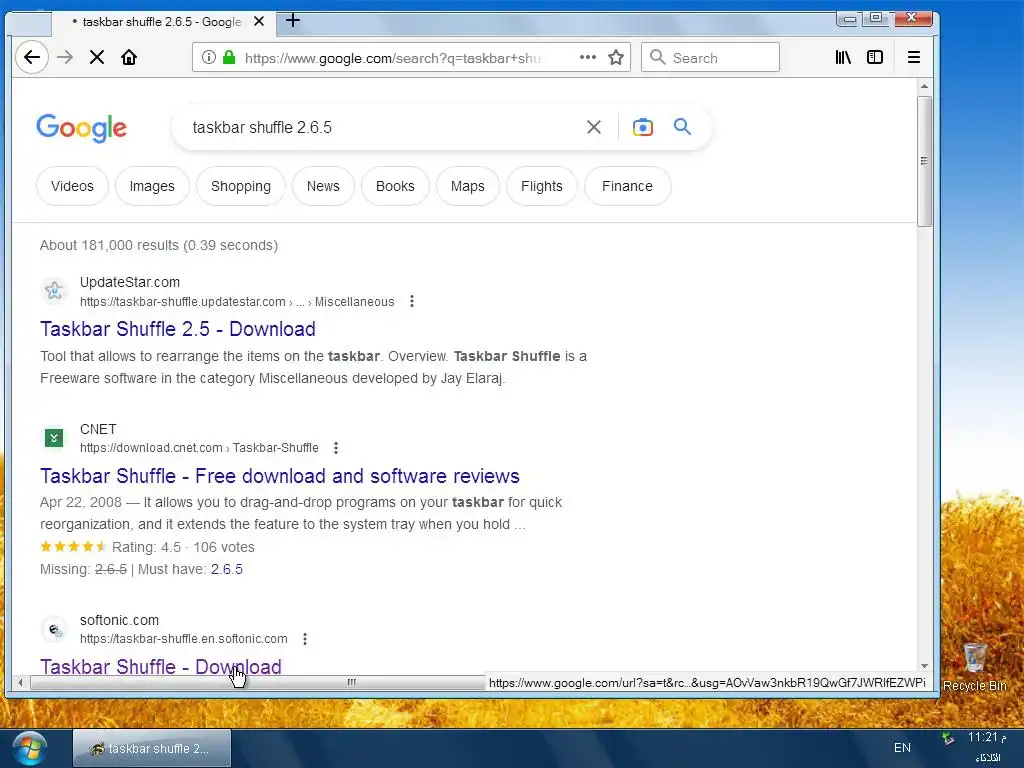
Task: Open the Library bookshelf icon
Action: coord(843,57)
